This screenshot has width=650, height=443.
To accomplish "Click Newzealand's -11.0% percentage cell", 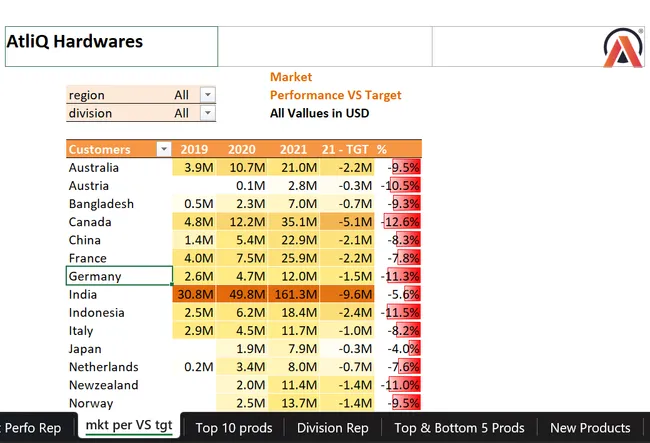I will [398, 385].
